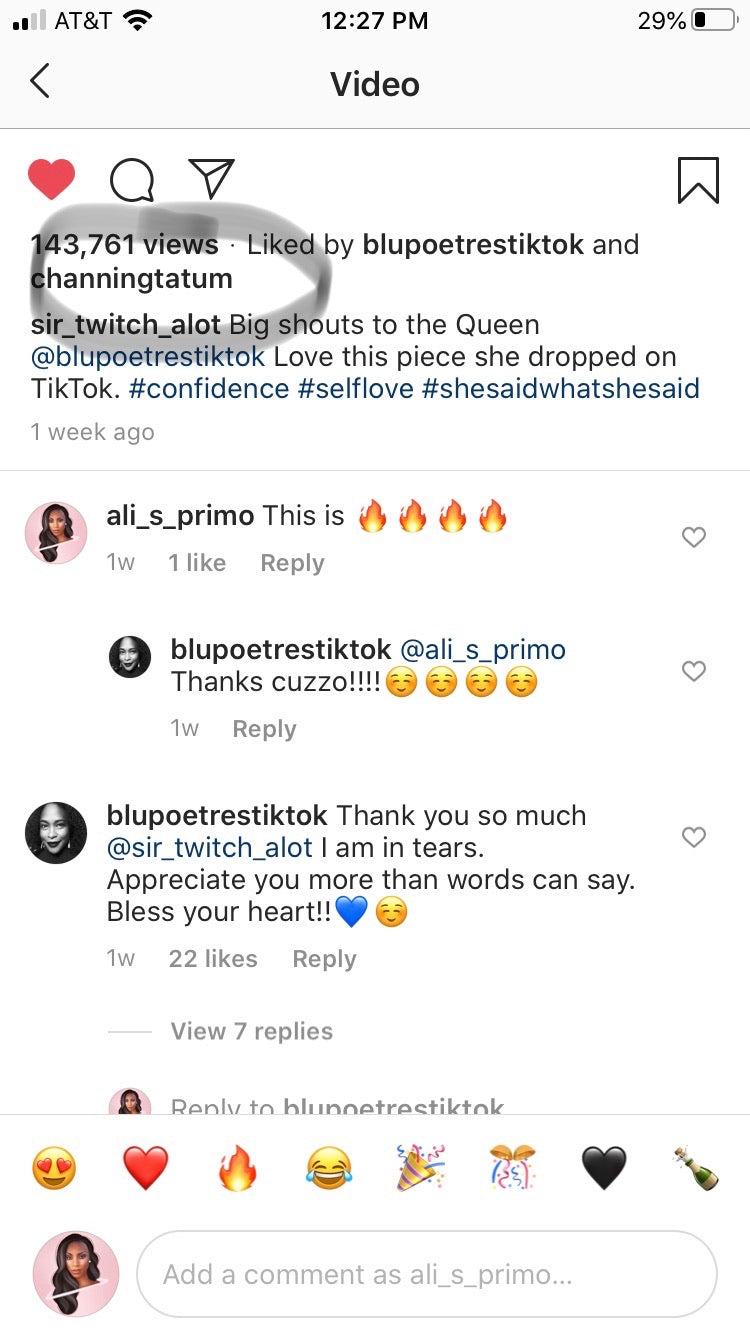Insert fire emoji quick reaction

point(237,1168)
